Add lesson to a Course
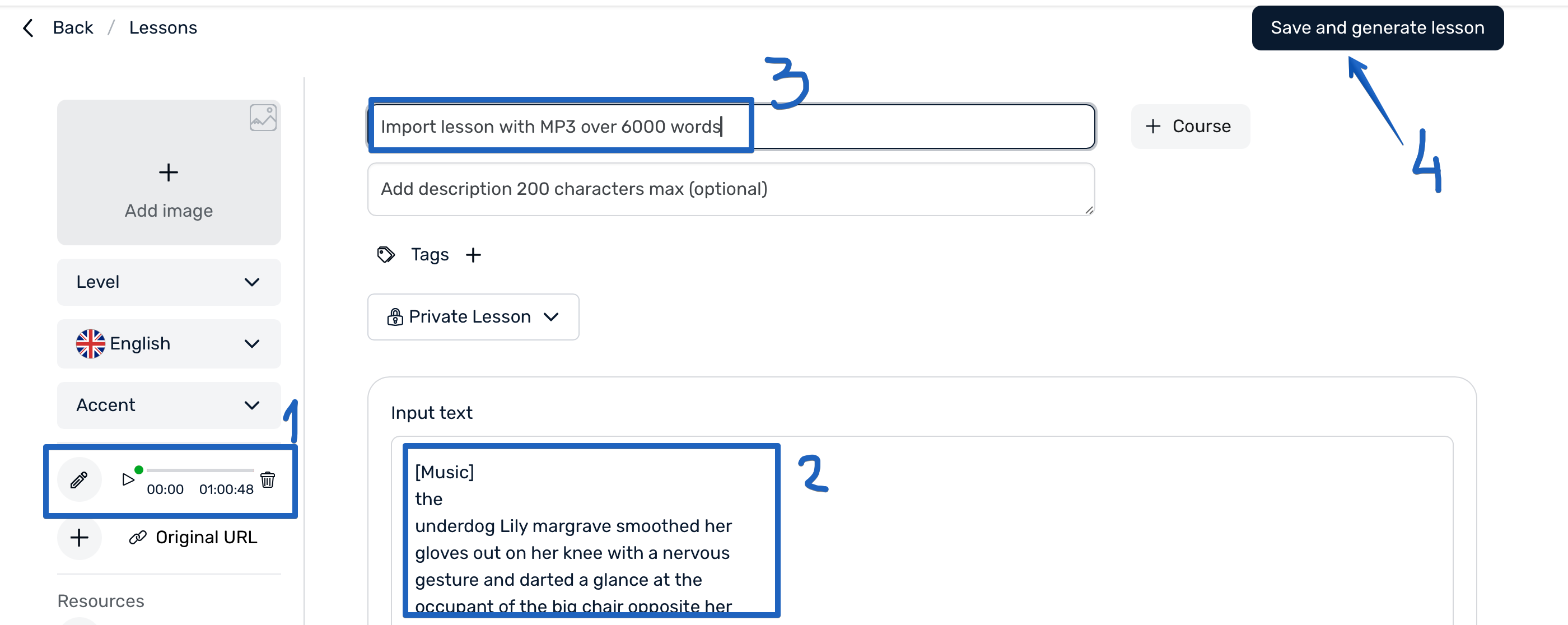 (x=1189, y=127)
